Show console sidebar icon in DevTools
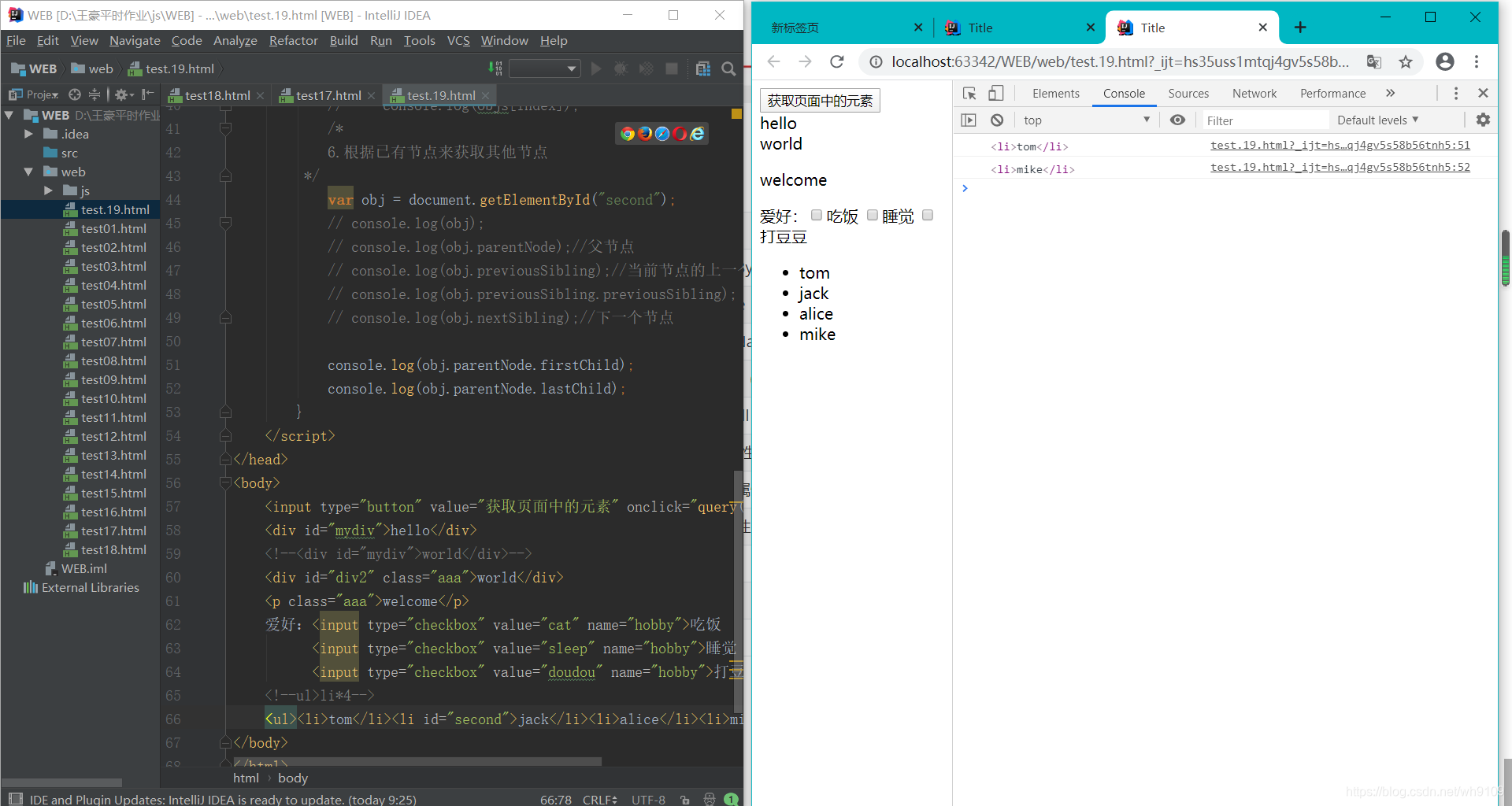This screenshot has height=806, width=1512. 969,120
